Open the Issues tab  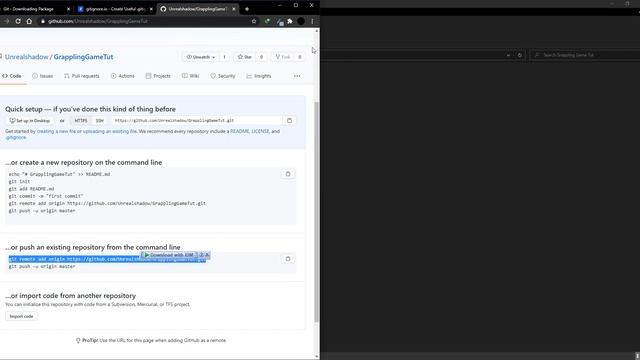(42, 76)
